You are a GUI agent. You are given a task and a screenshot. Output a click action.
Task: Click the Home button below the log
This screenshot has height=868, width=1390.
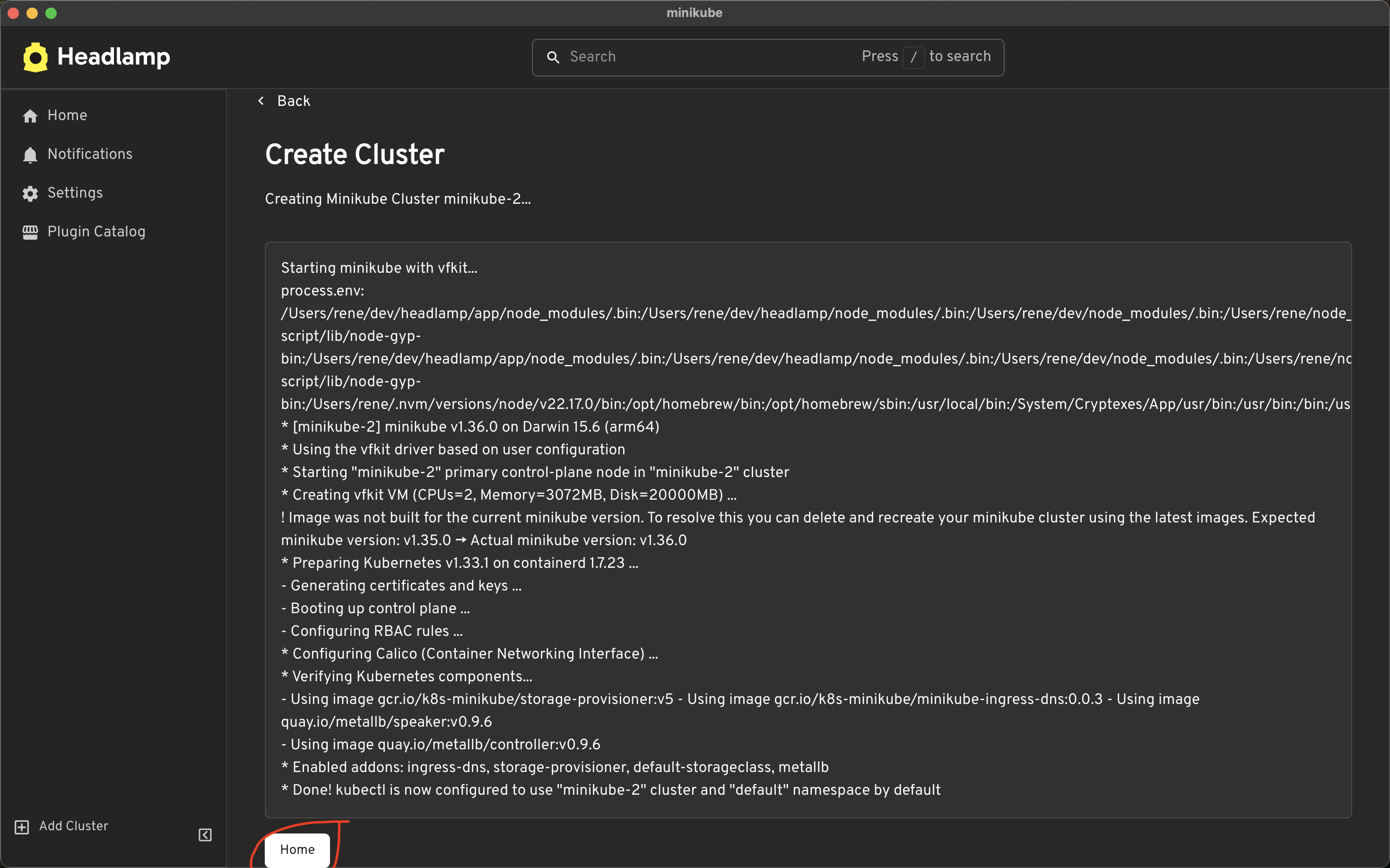(296, 849)
